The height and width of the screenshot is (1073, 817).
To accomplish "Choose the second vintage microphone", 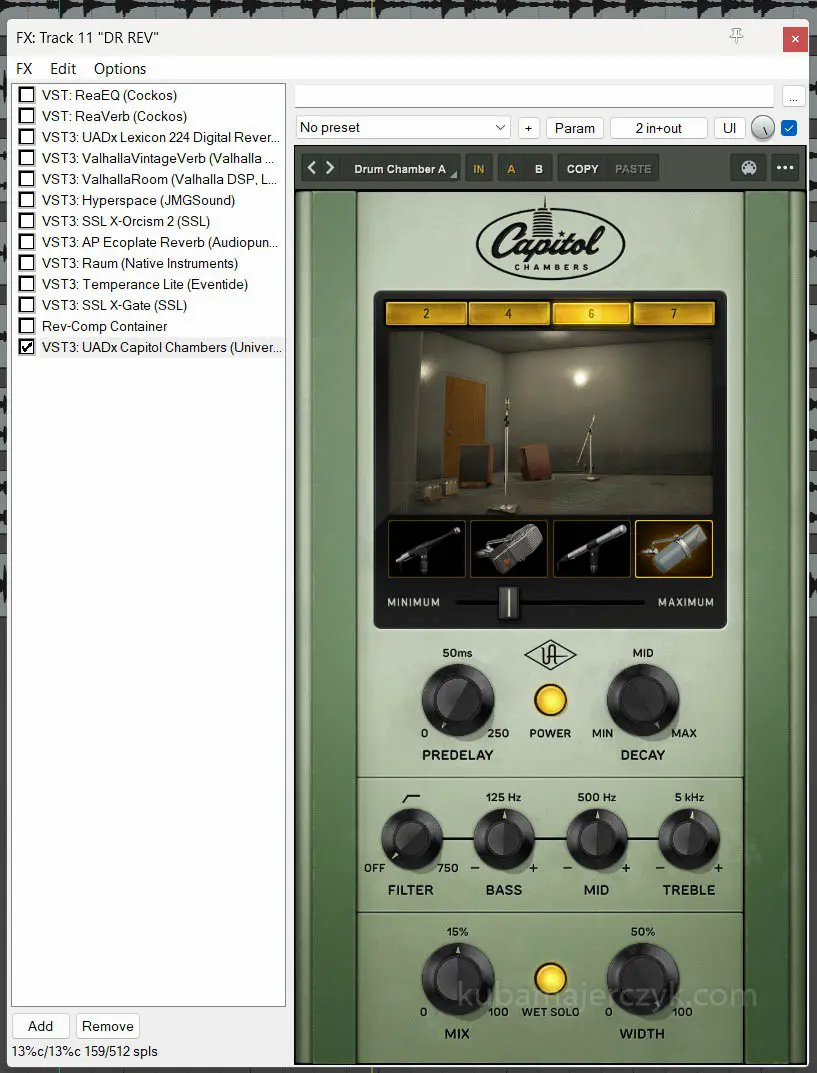I will 509,549.
